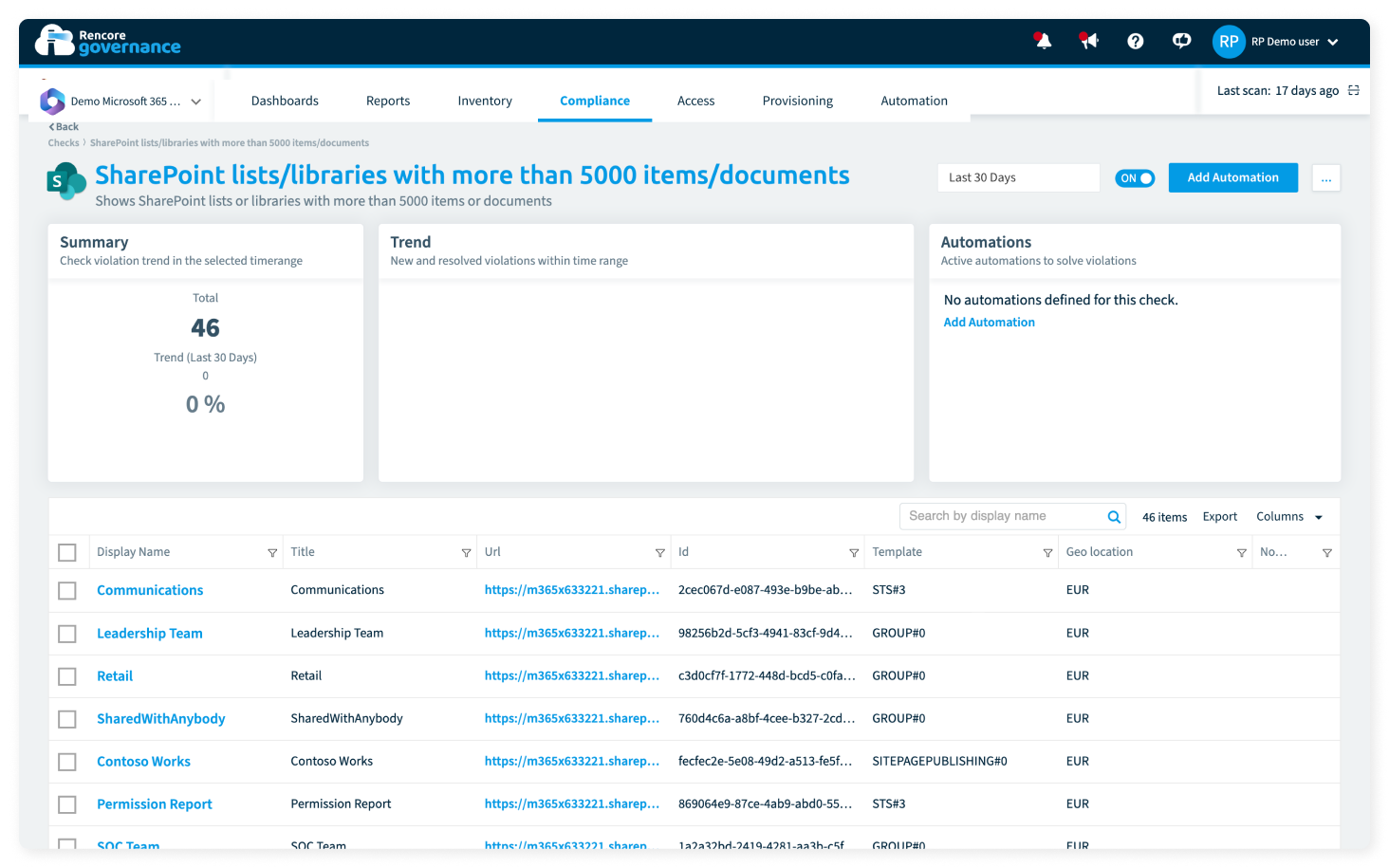This screenshot has height=868, width=1389.
Task: Click the Id cell starting 2cec067d
Action: (765, 590)
